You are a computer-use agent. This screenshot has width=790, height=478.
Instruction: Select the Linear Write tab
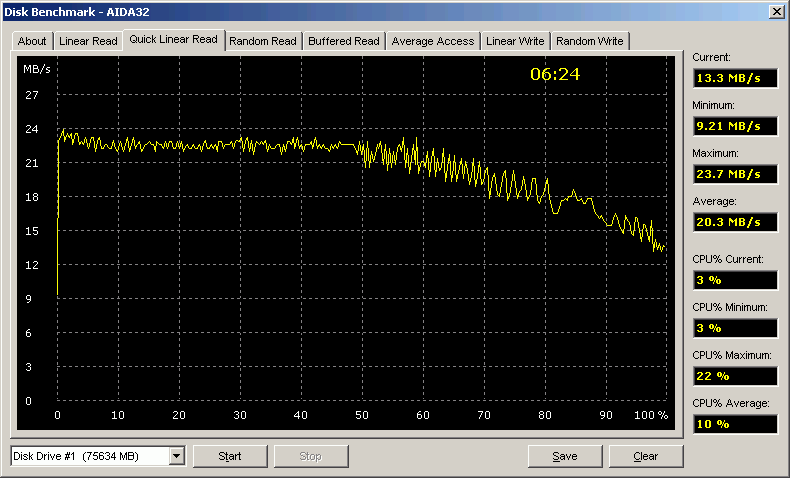tap(515, 41)
